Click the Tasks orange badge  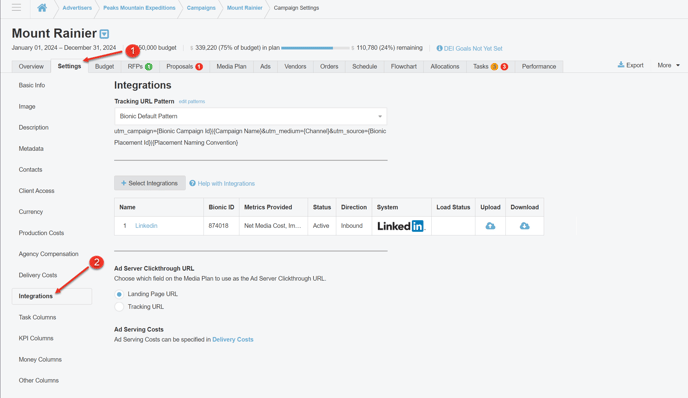tap(494, 67)
